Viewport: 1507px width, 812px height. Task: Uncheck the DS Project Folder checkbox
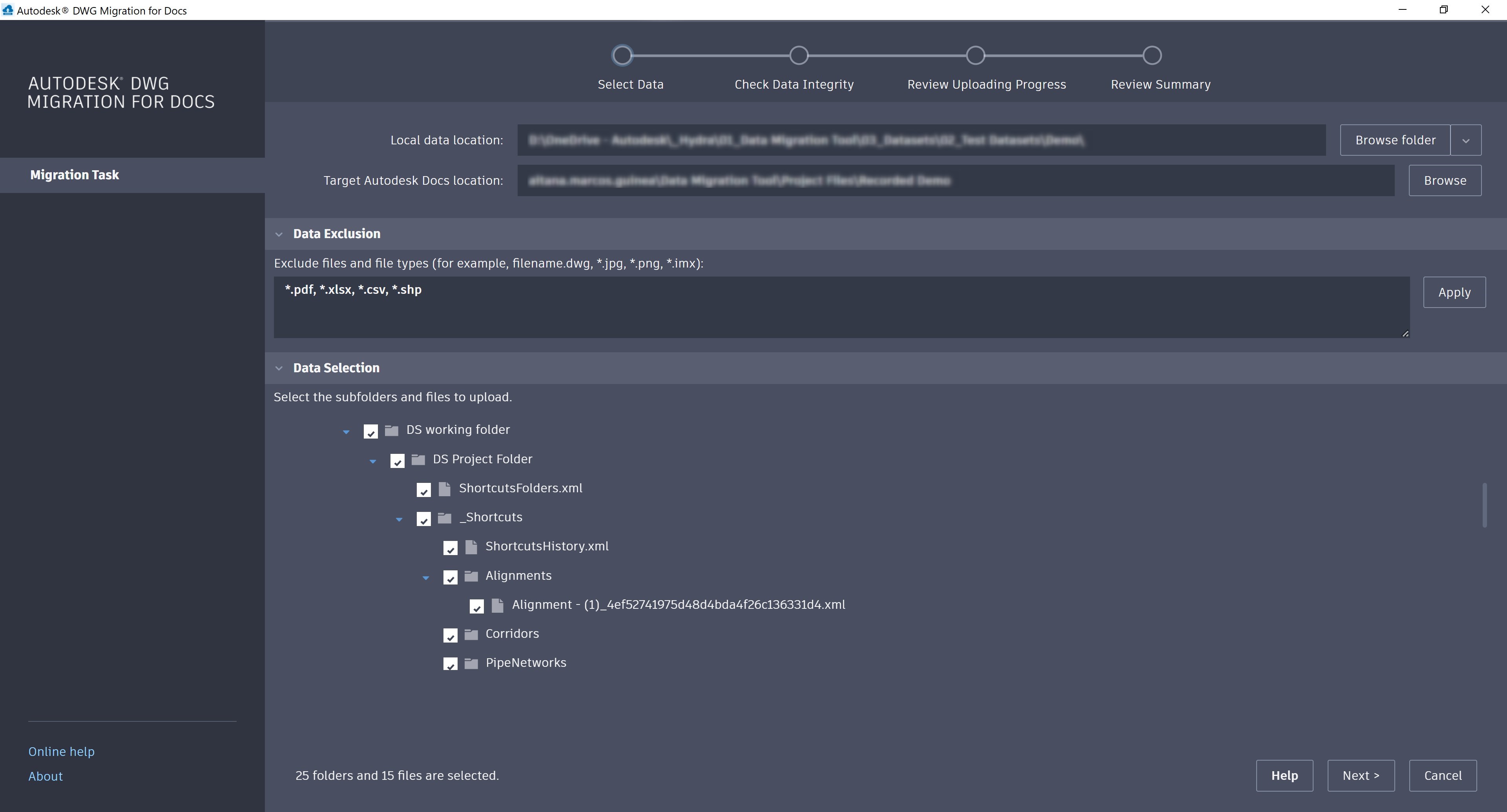coord(397,461)
